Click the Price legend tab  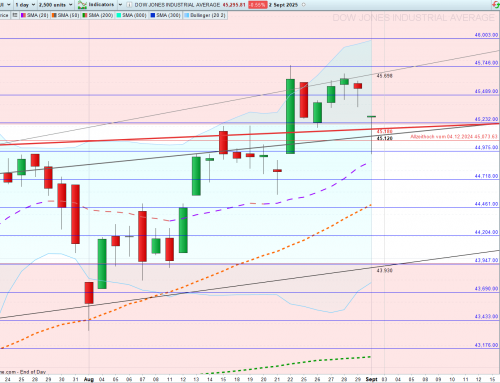click(x=4, y=15)
